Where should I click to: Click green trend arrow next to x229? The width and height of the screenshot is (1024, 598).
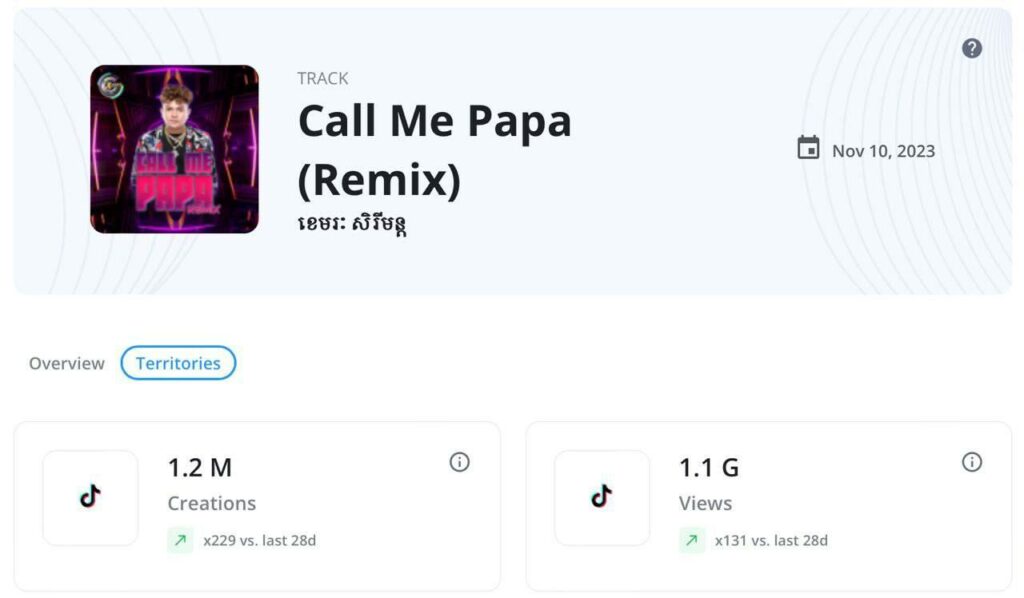(180, 541)
